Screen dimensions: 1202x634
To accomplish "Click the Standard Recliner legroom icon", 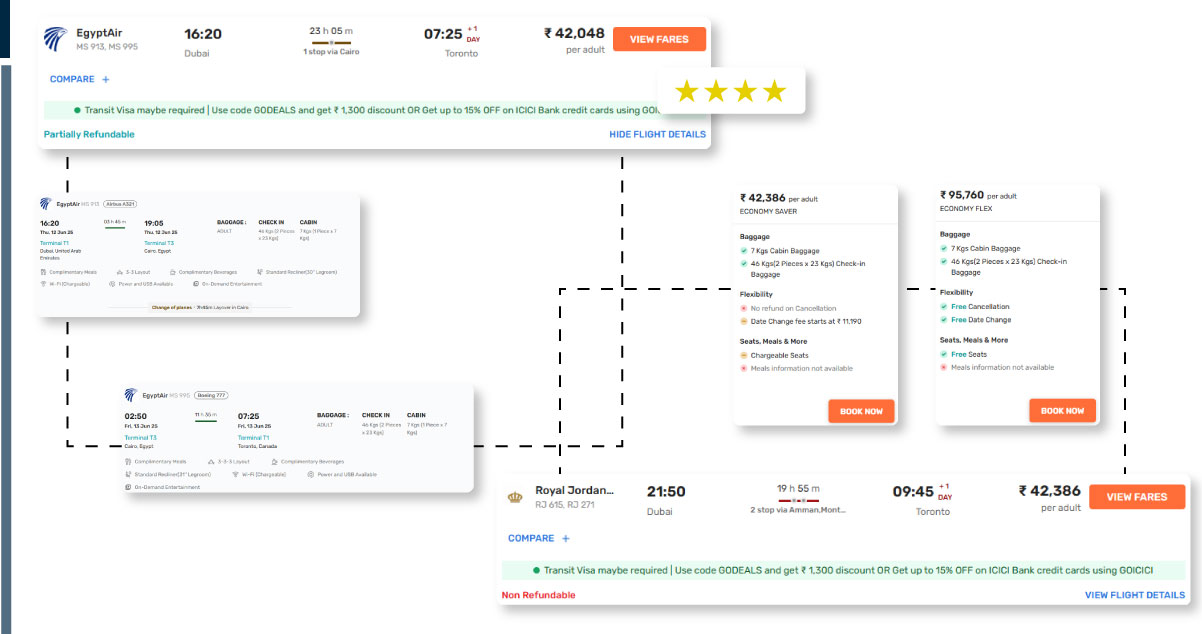I will pyautogui.click(x=258, y=272).
